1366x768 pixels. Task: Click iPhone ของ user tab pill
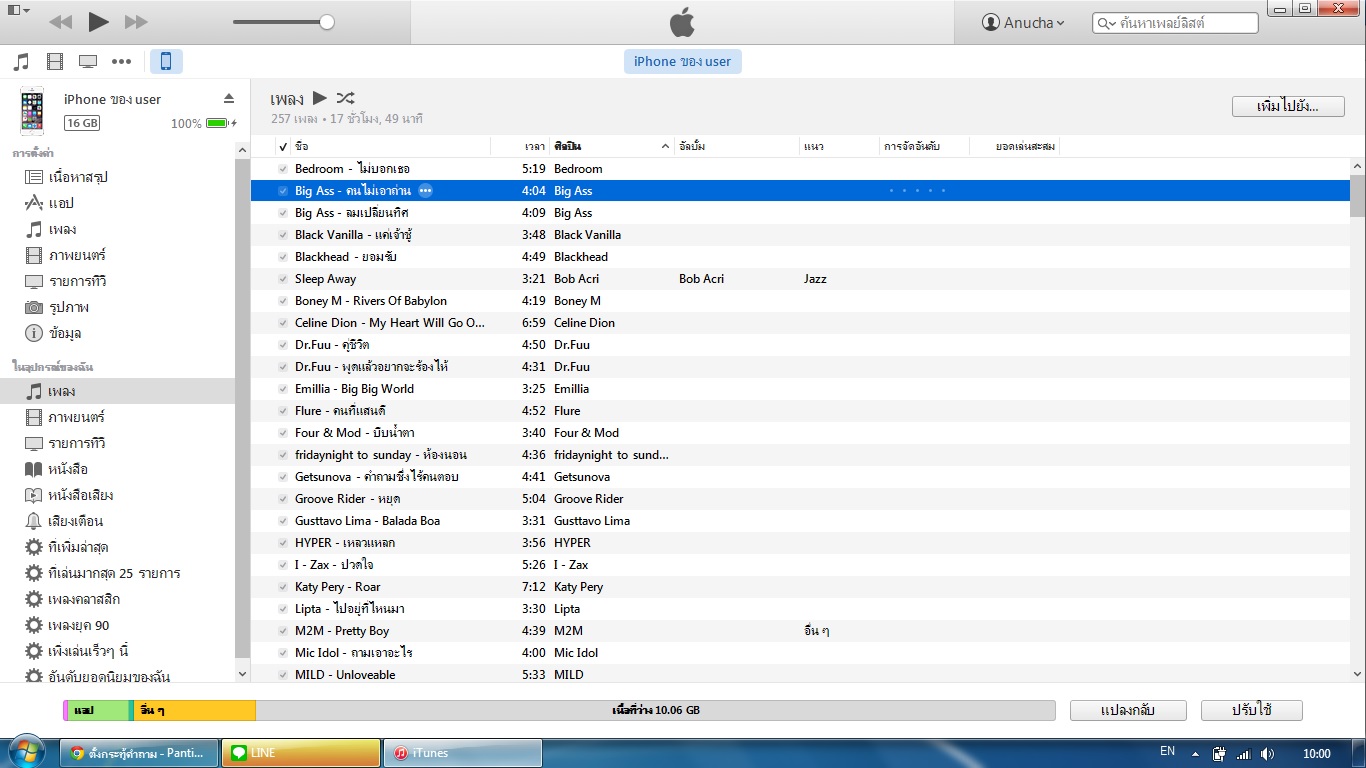pyautogui.click(x=683, y=62)
